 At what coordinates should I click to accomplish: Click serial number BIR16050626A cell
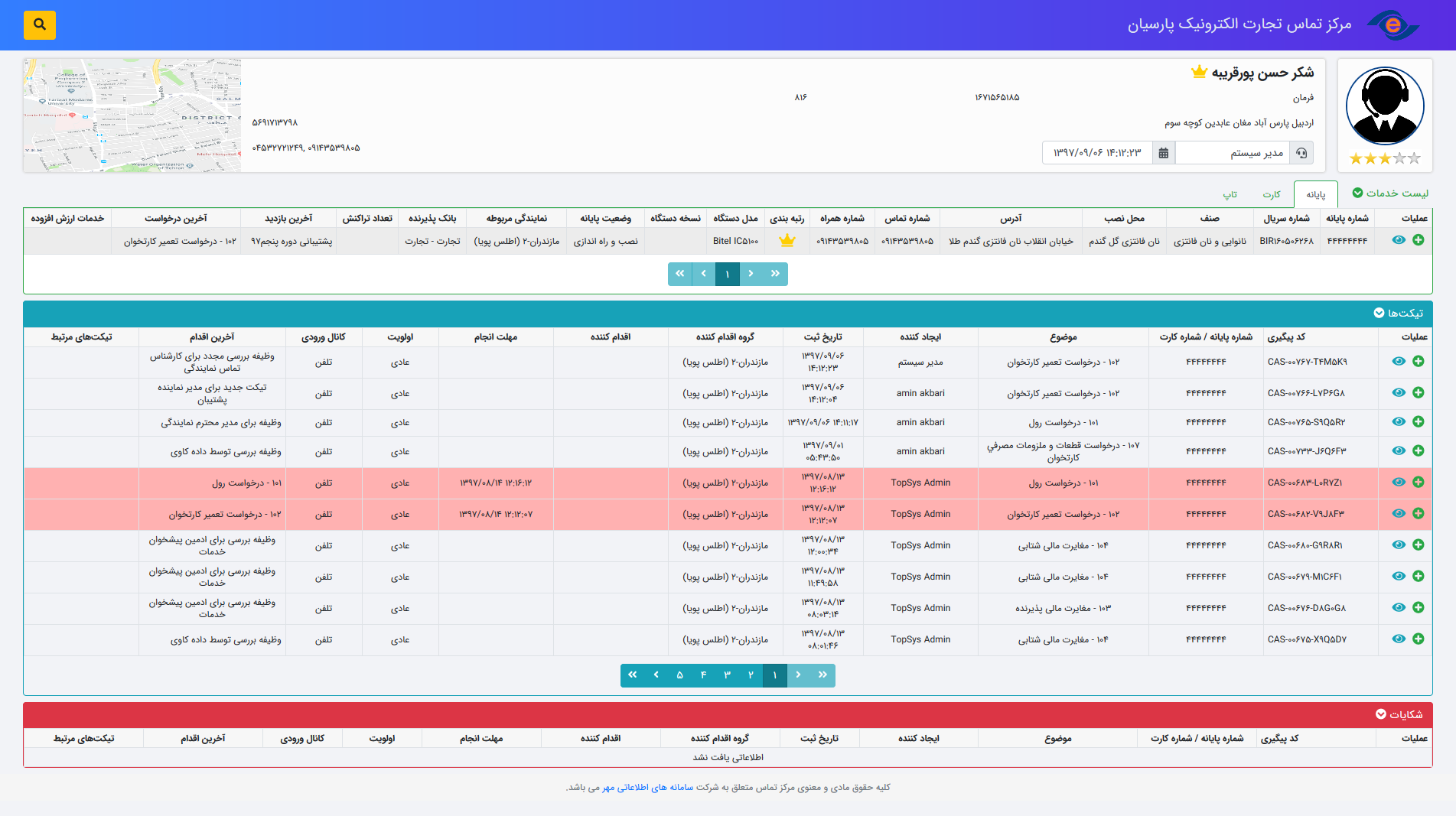coord(1287,241)
